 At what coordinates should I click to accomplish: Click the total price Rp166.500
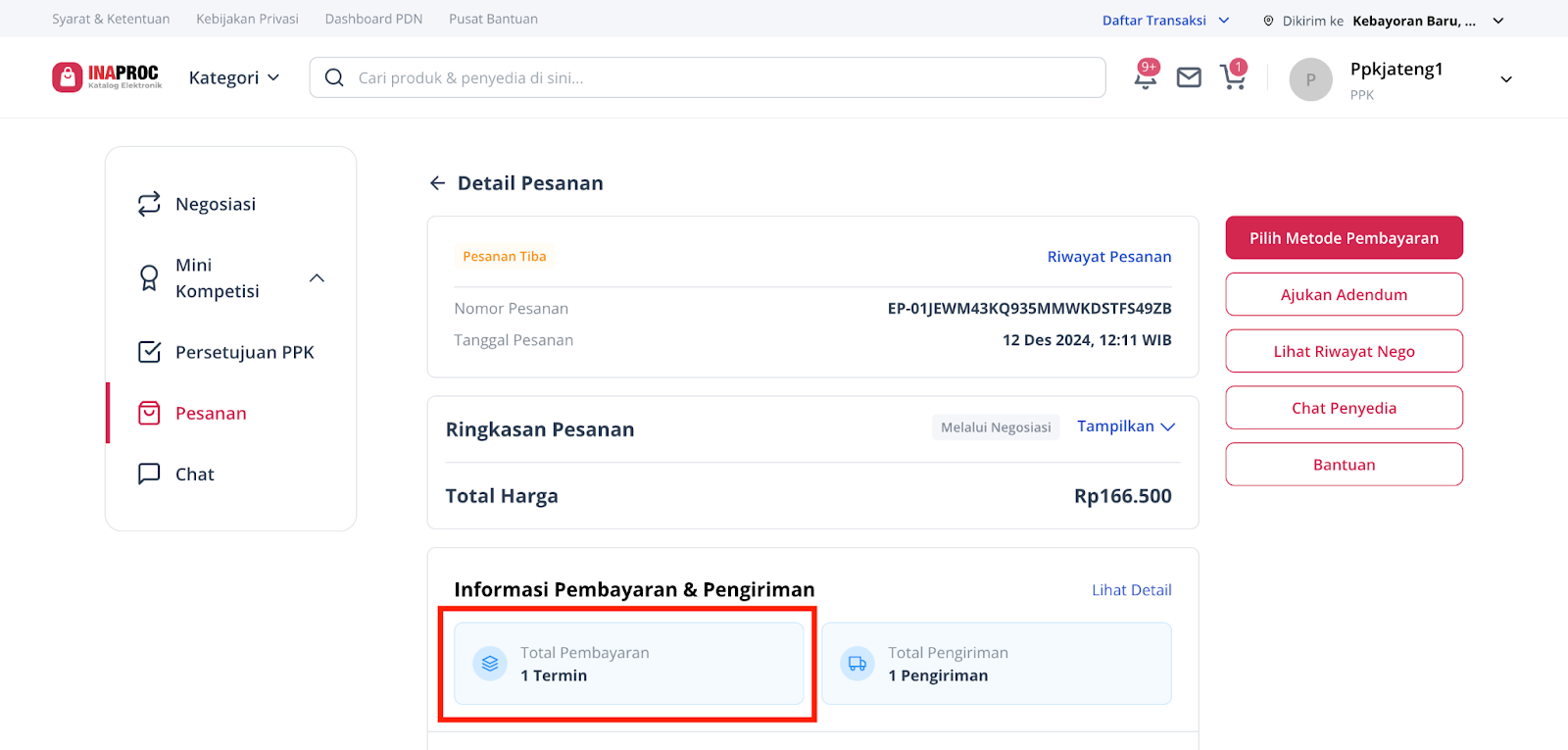(x=1123, y=496)
